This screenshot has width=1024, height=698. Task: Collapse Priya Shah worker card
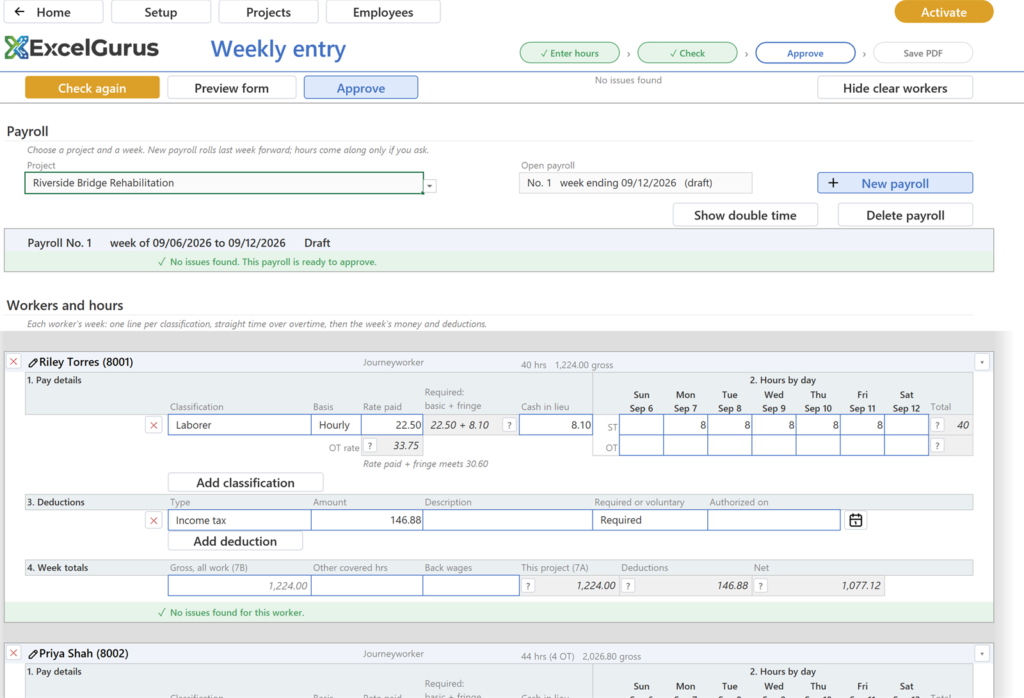(x=982, y=653)
